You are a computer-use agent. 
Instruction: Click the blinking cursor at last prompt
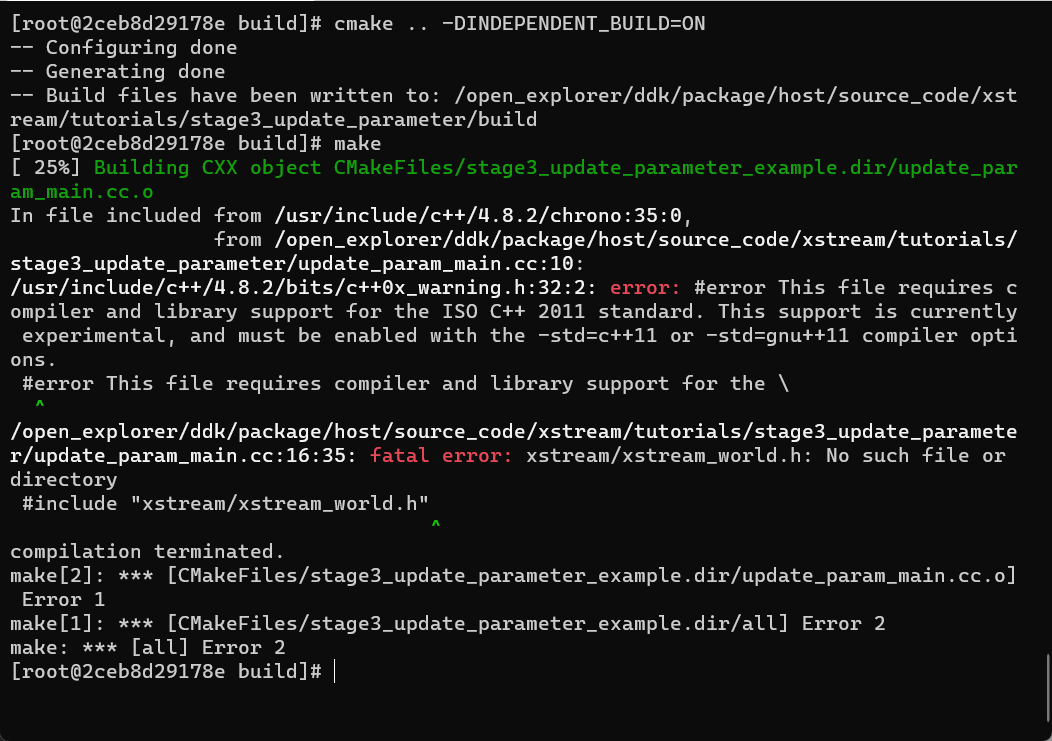334,672
